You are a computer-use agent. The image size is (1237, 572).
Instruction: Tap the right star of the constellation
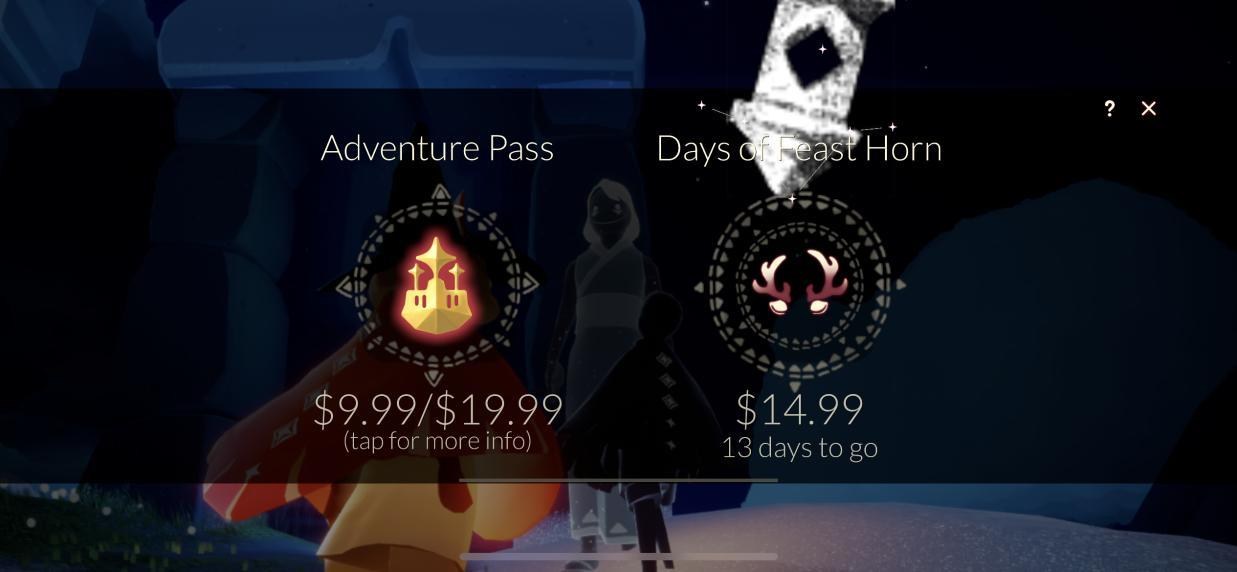[892, 127]
